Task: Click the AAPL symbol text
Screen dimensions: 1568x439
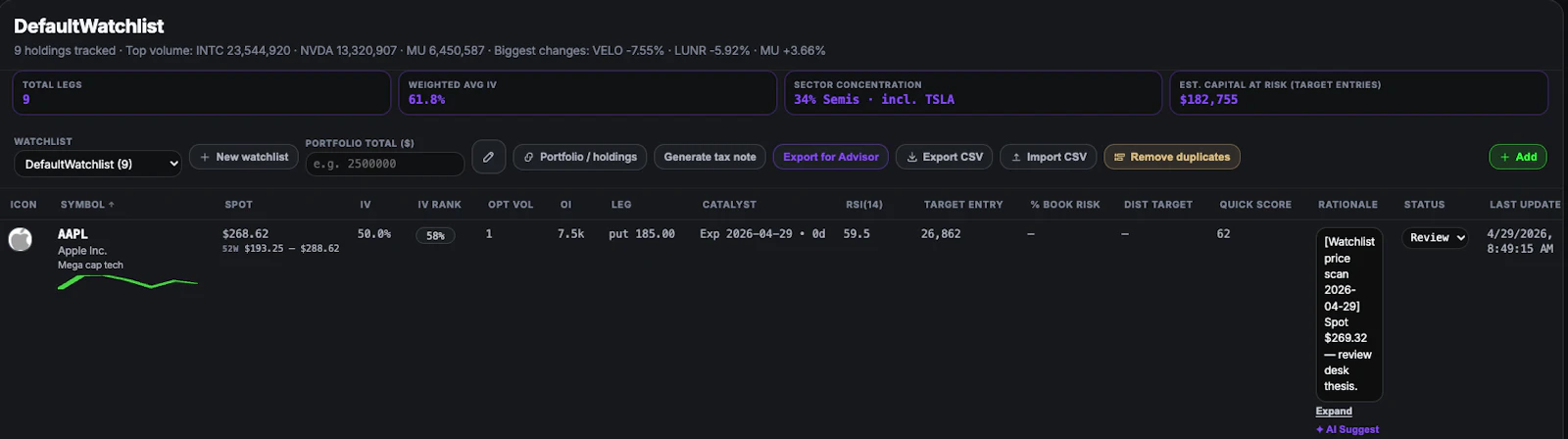Action: (x=73, y=234)
